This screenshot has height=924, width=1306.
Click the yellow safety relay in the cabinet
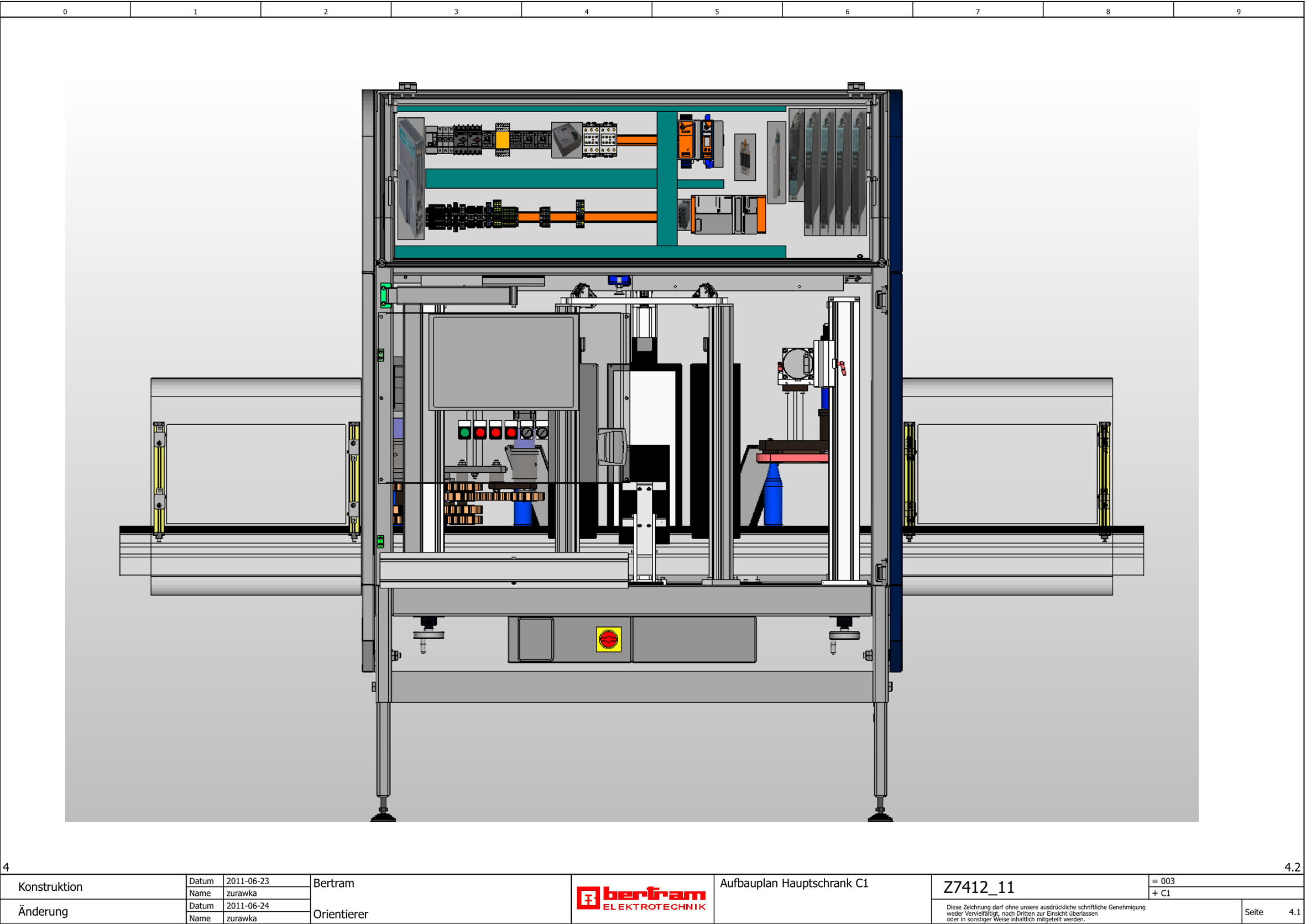(x=501, y=139)
